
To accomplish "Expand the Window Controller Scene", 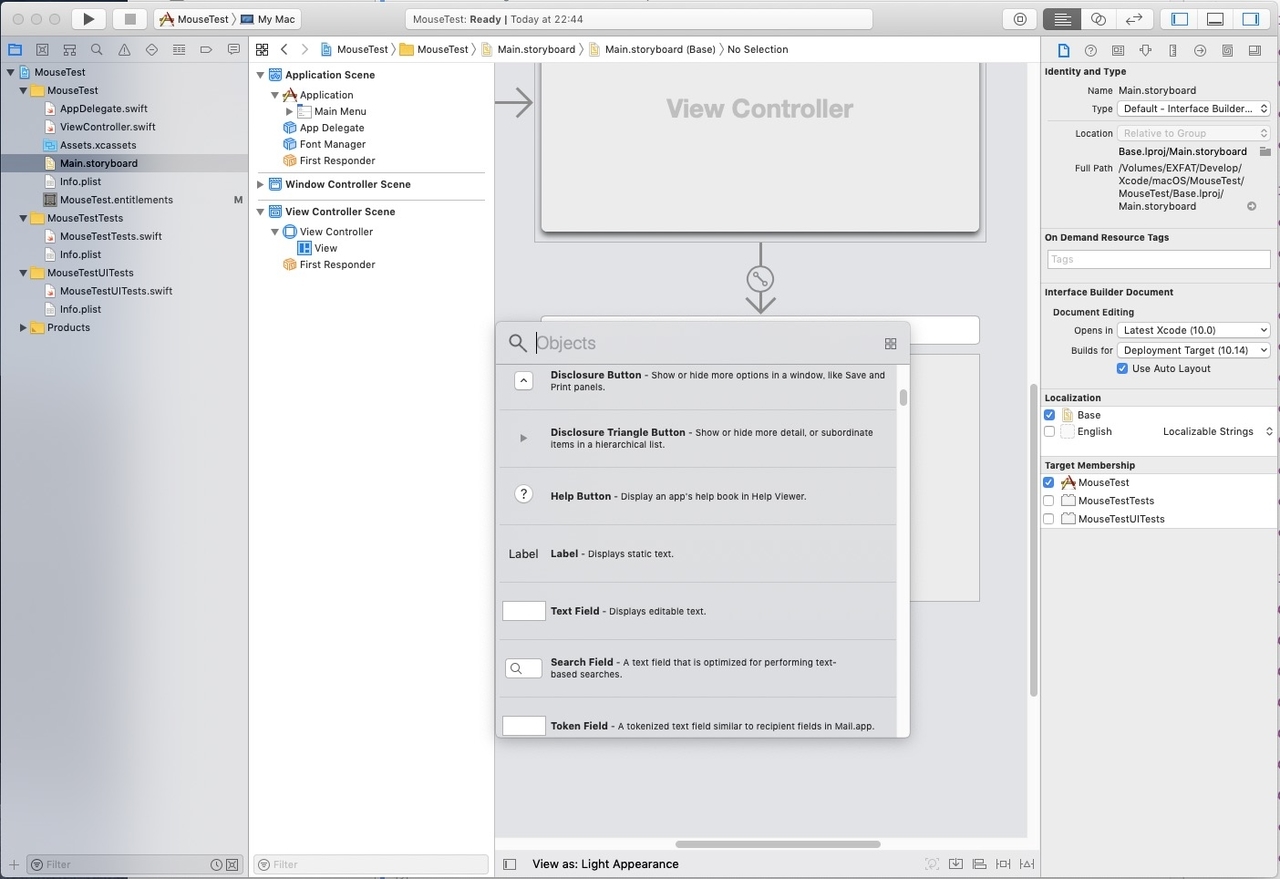I will (x=261, y=184).
